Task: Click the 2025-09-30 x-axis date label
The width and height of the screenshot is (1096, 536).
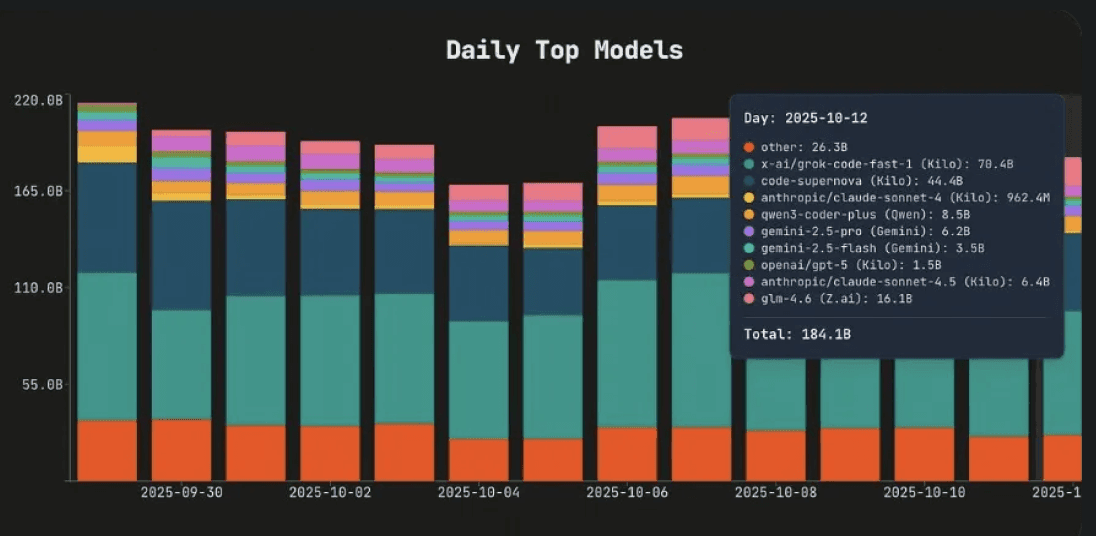Action: (x=181, y=493)
